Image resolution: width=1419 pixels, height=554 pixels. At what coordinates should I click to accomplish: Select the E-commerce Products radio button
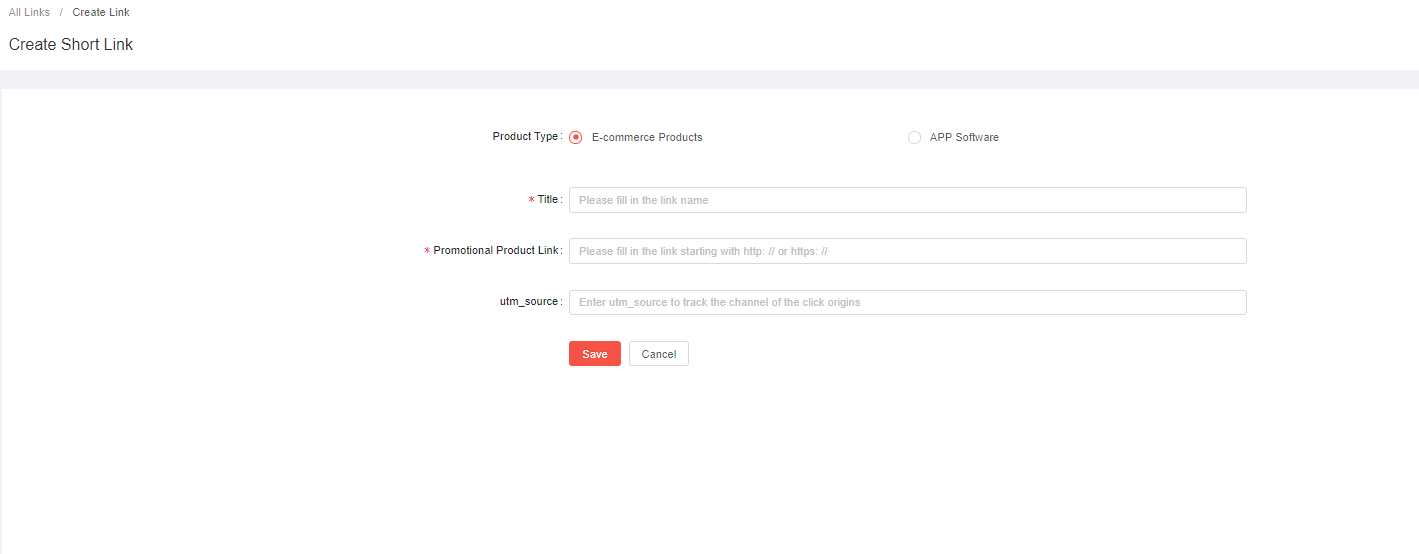coord(576,137)
